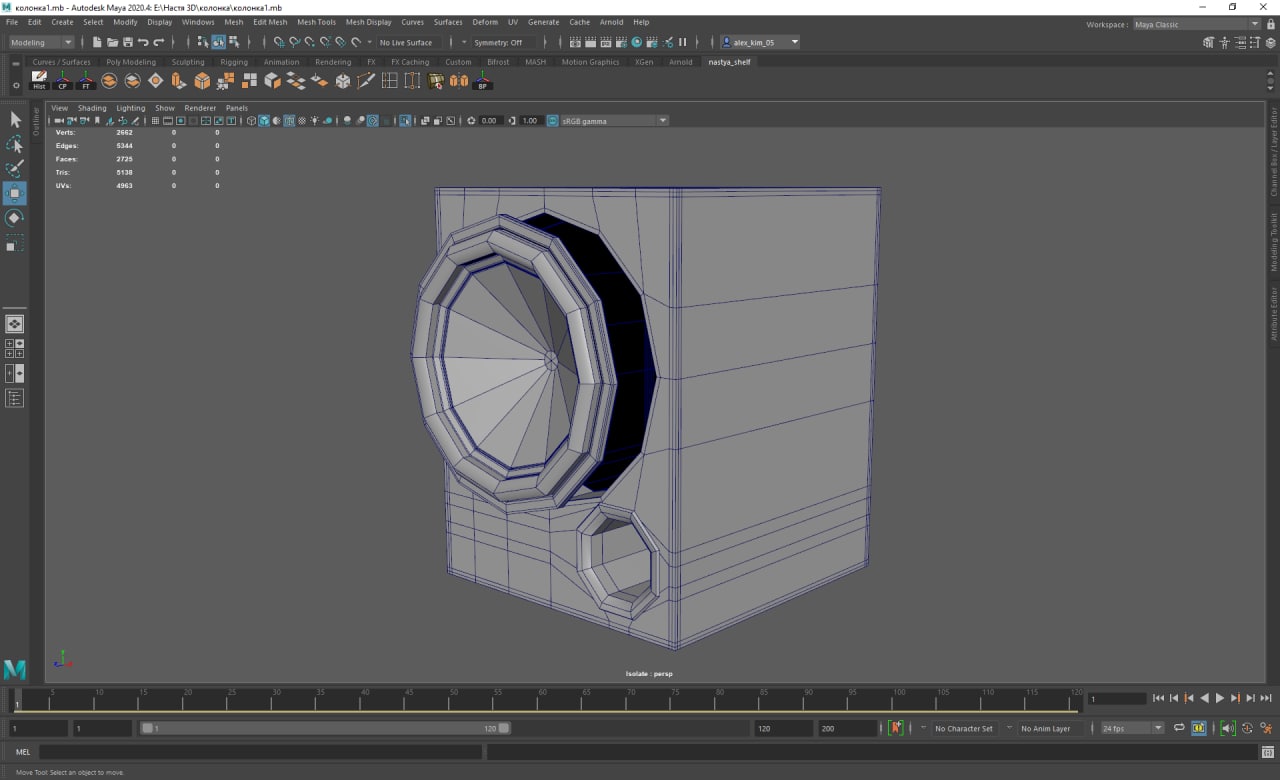Open the Edit Mesh menu
The image size is (1280, 780).
pos(270,21)
